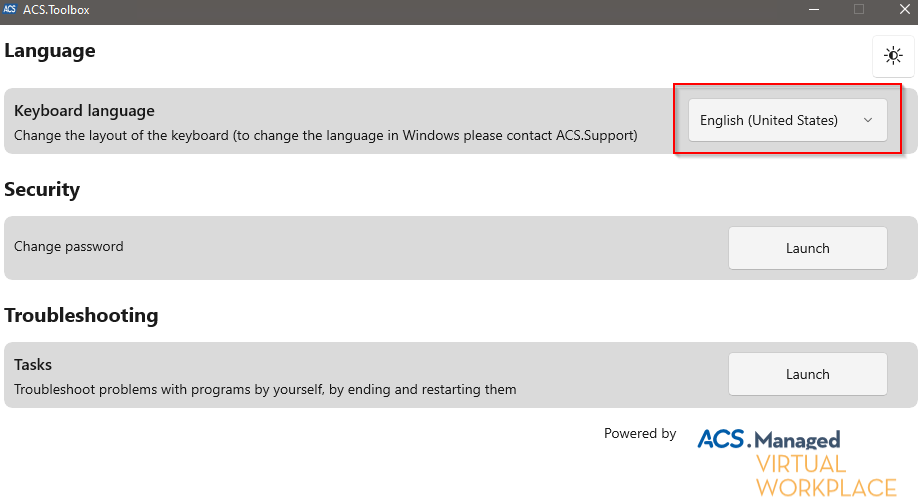Click the ACS.Managed Virtual Workplace logo
Viewport: 918px width, 503px height.
click(796, 460)
